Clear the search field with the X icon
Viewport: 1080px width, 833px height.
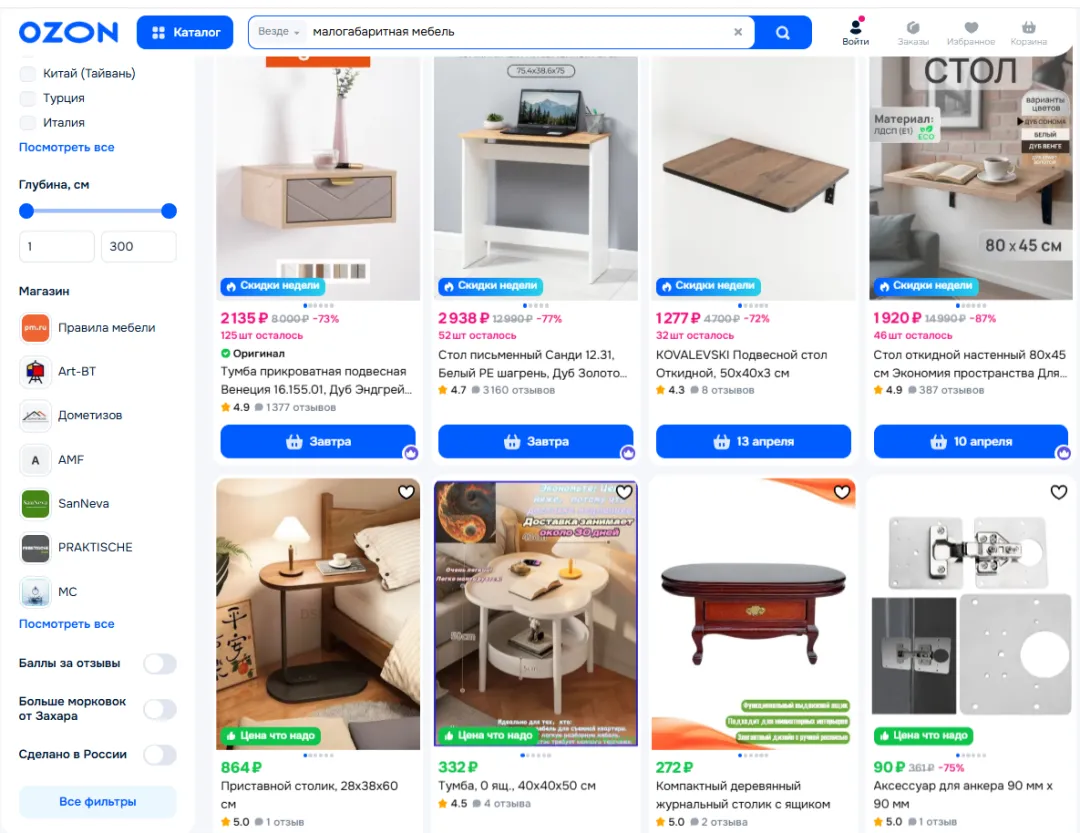coord(738,32)
